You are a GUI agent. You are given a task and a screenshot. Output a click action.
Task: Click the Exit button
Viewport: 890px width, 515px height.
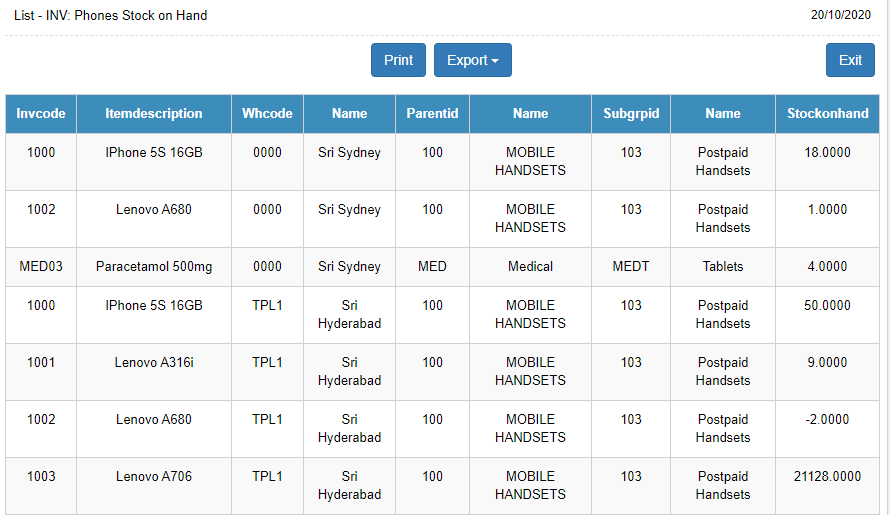click(x=850, y=60)
